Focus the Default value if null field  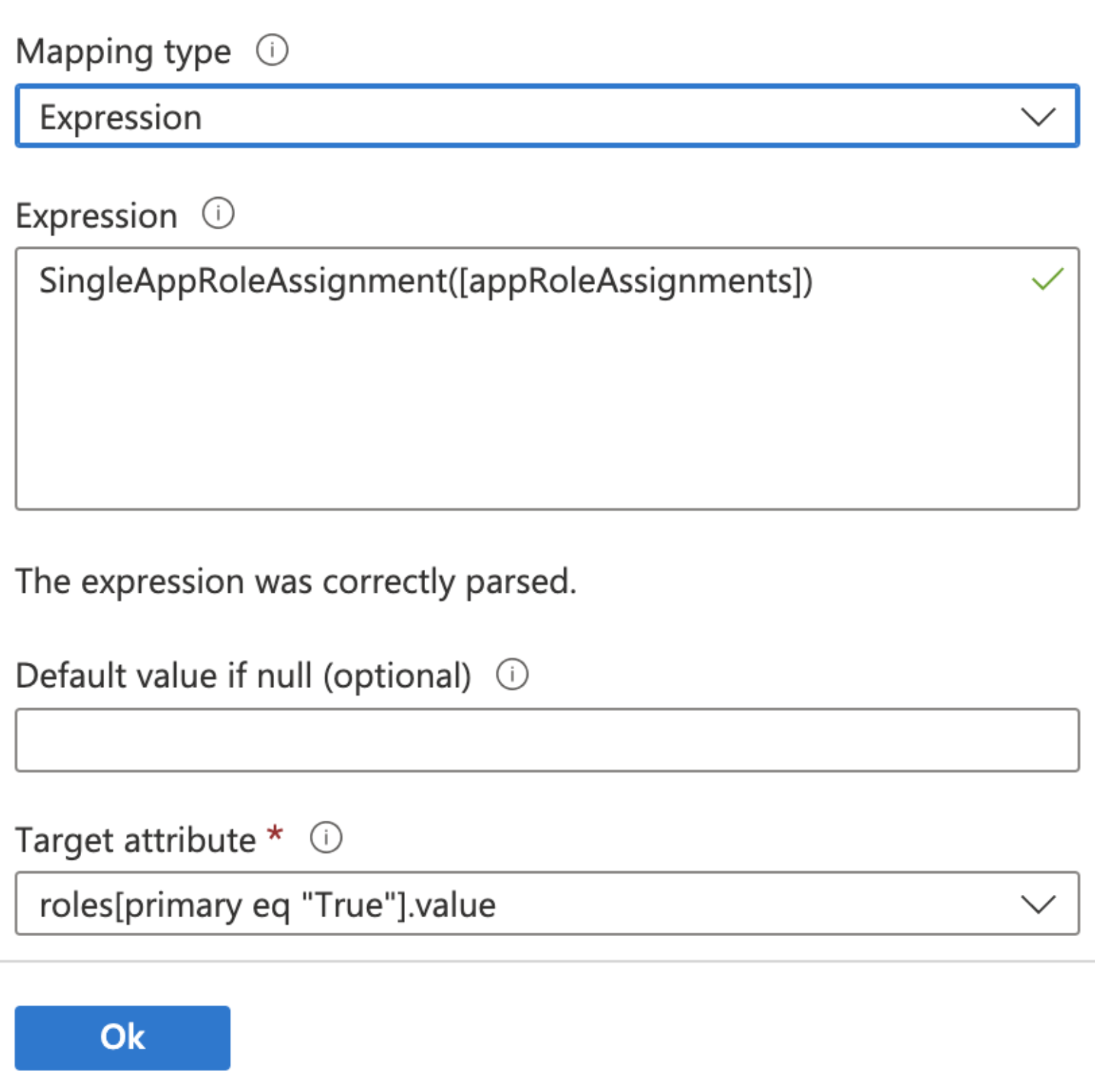pyautogui.click(x=547, y=740)
